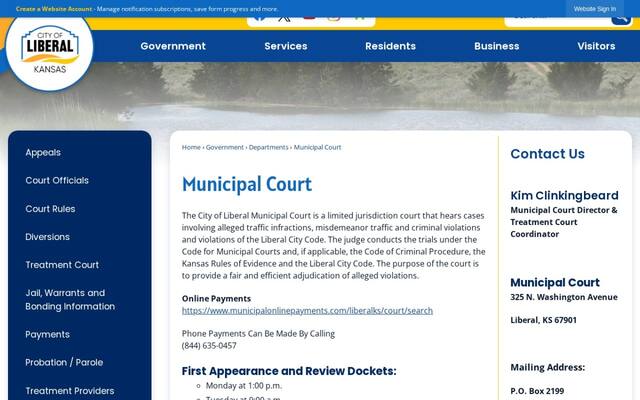The width and height of the screenshot is (640, 400).
Task: Click the Monday at 1:00 p.m. entry
Action: pos(244,386)
